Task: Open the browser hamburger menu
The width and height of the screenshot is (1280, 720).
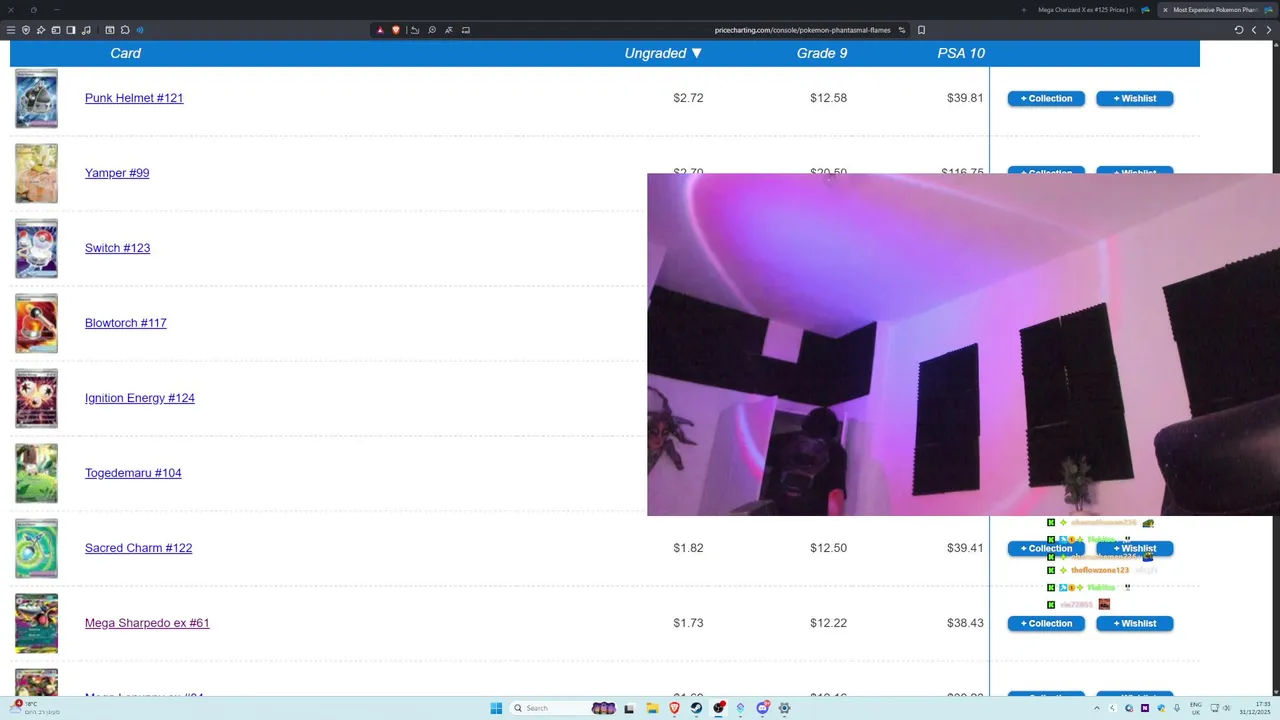Action: (x=11, y=30)
